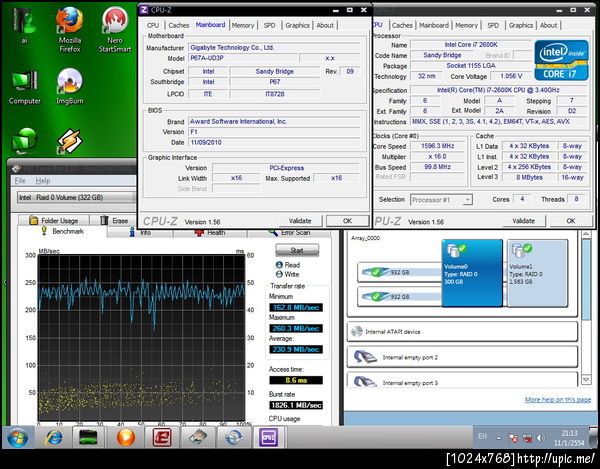The width and height of the screenshot is (600, 469).
Task: Select the Write radio button in HD Tune
Action: point(279,274)
